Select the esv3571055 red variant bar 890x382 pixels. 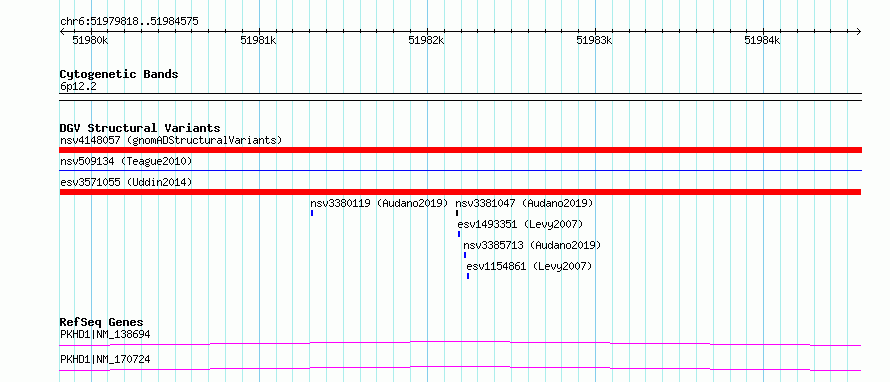tap(460, 192)
